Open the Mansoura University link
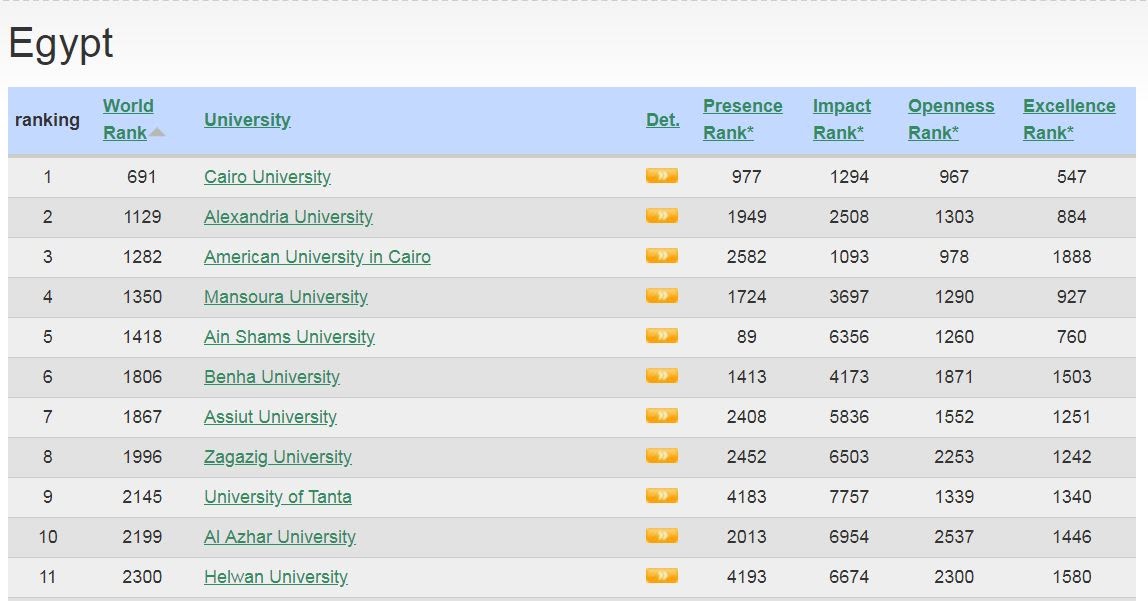The width and height of the screenshot is (1148, 601). click(286, 297)
